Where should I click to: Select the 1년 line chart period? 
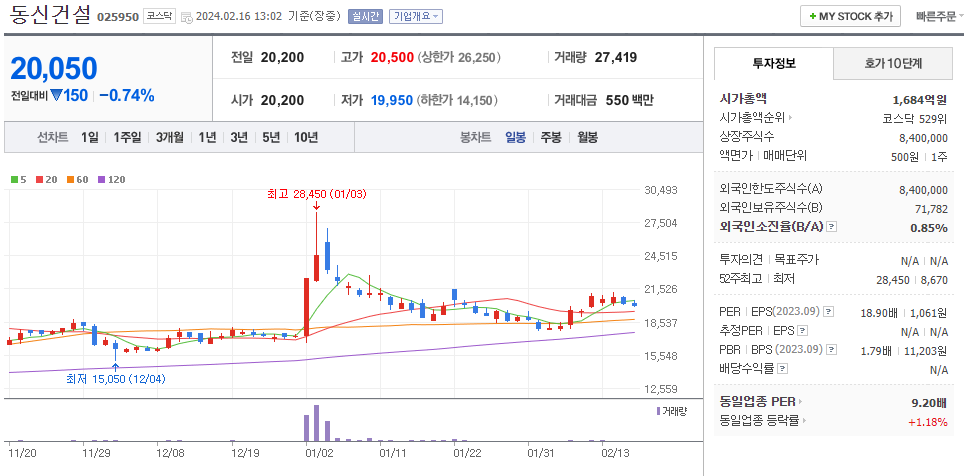pos(207,137)
